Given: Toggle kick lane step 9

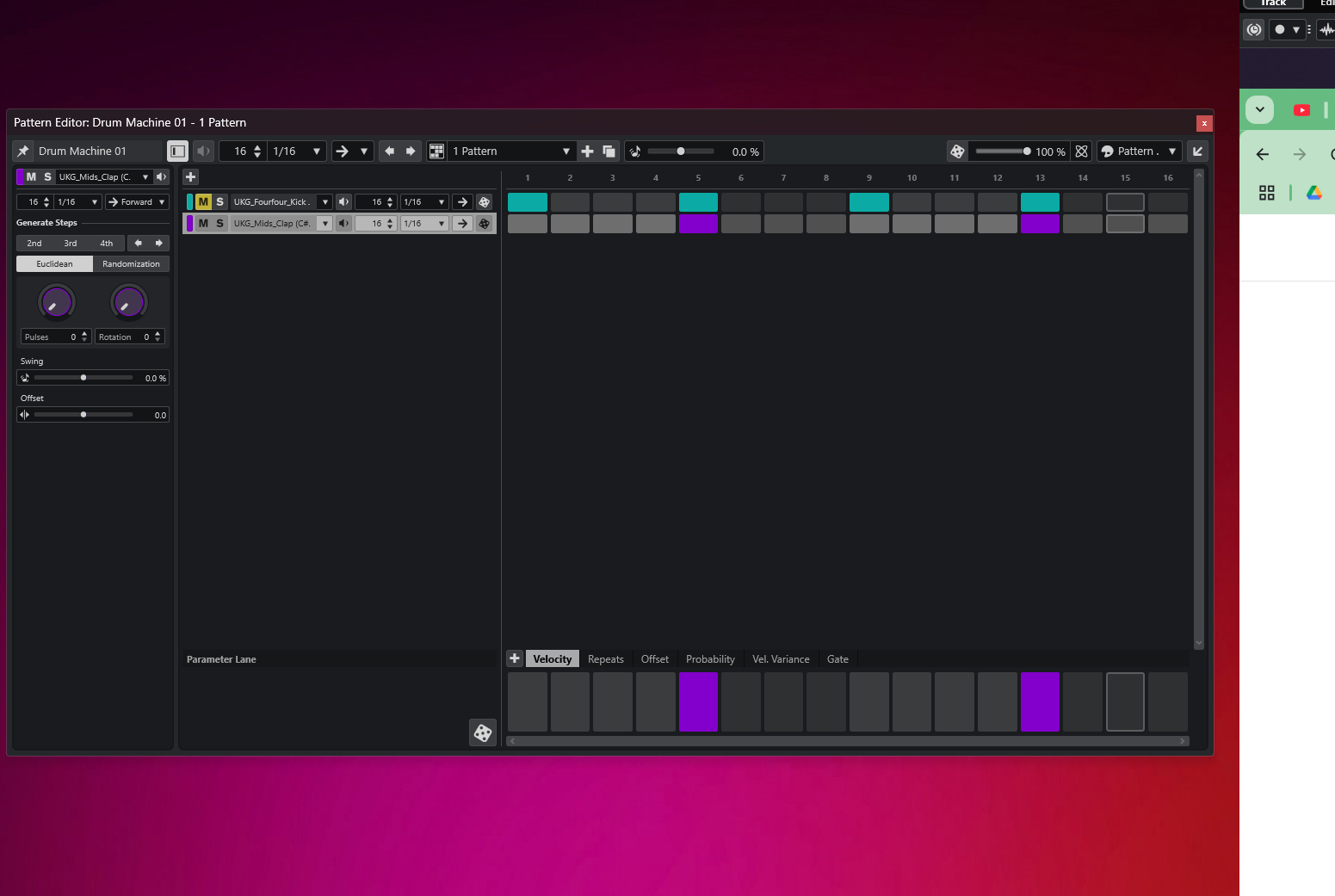Looking at the screenshot, I should pyautogui.click(x=869, y=202).
